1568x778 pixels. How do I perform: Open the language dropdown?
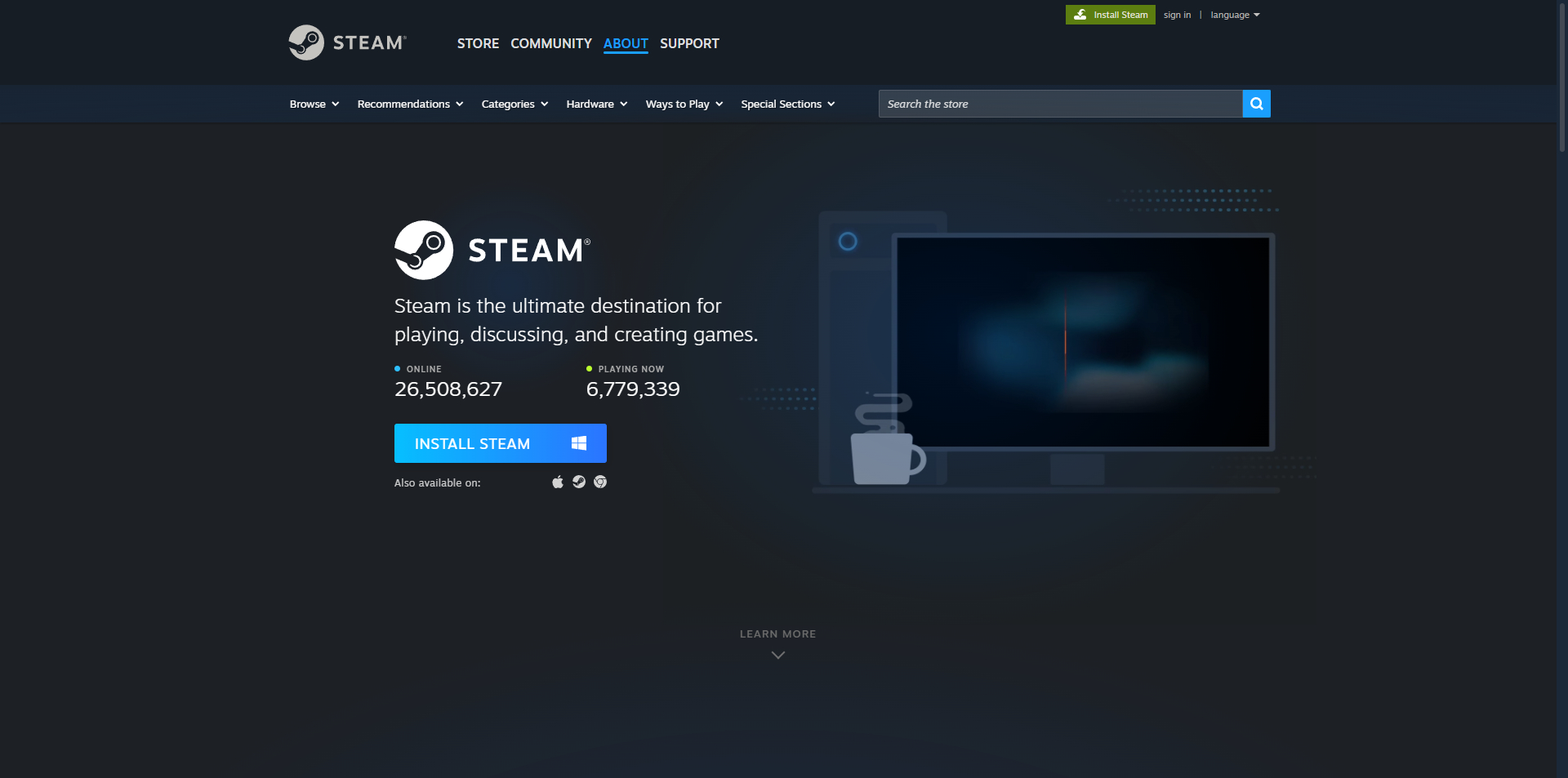click(x=1235, y=15)
